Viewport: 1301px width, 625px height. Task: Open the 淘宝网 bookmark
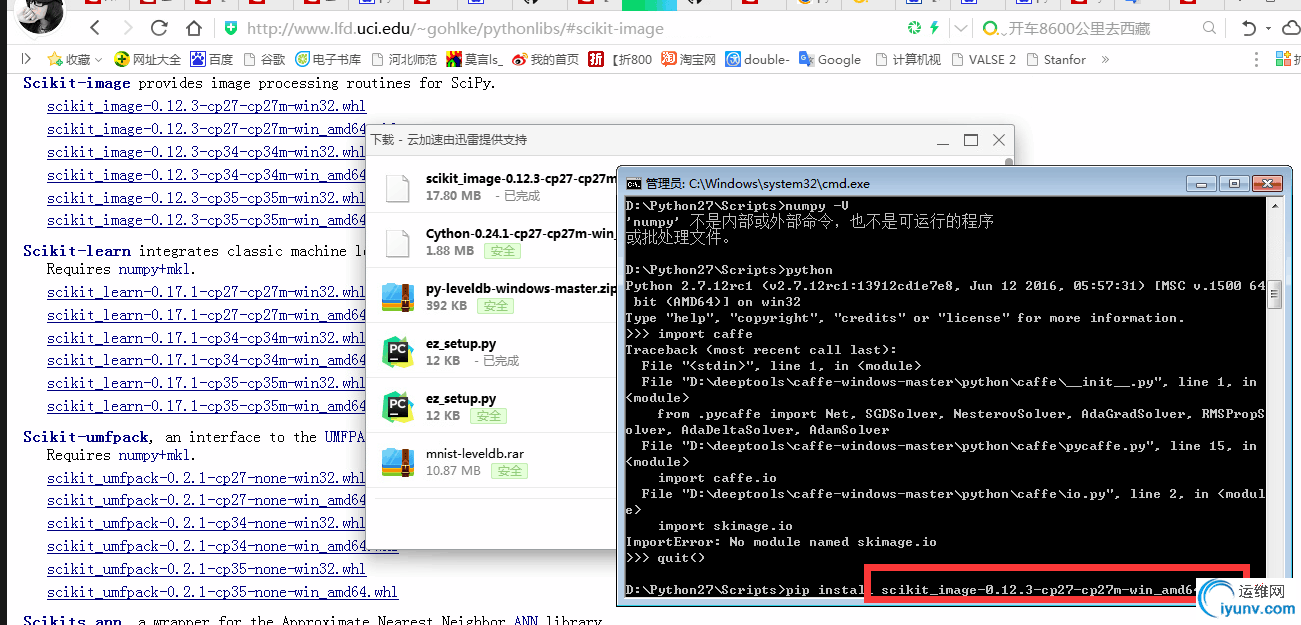click(689, 59)
